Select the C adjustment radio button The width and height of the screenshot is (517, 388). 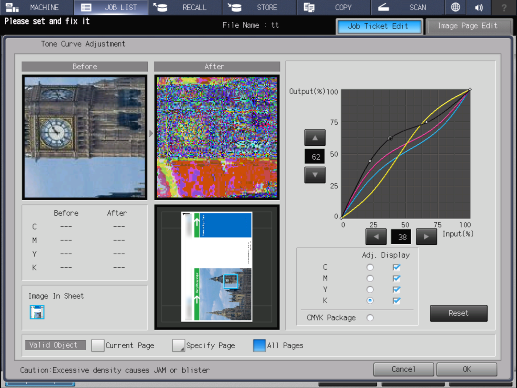(x=370, y=267)
